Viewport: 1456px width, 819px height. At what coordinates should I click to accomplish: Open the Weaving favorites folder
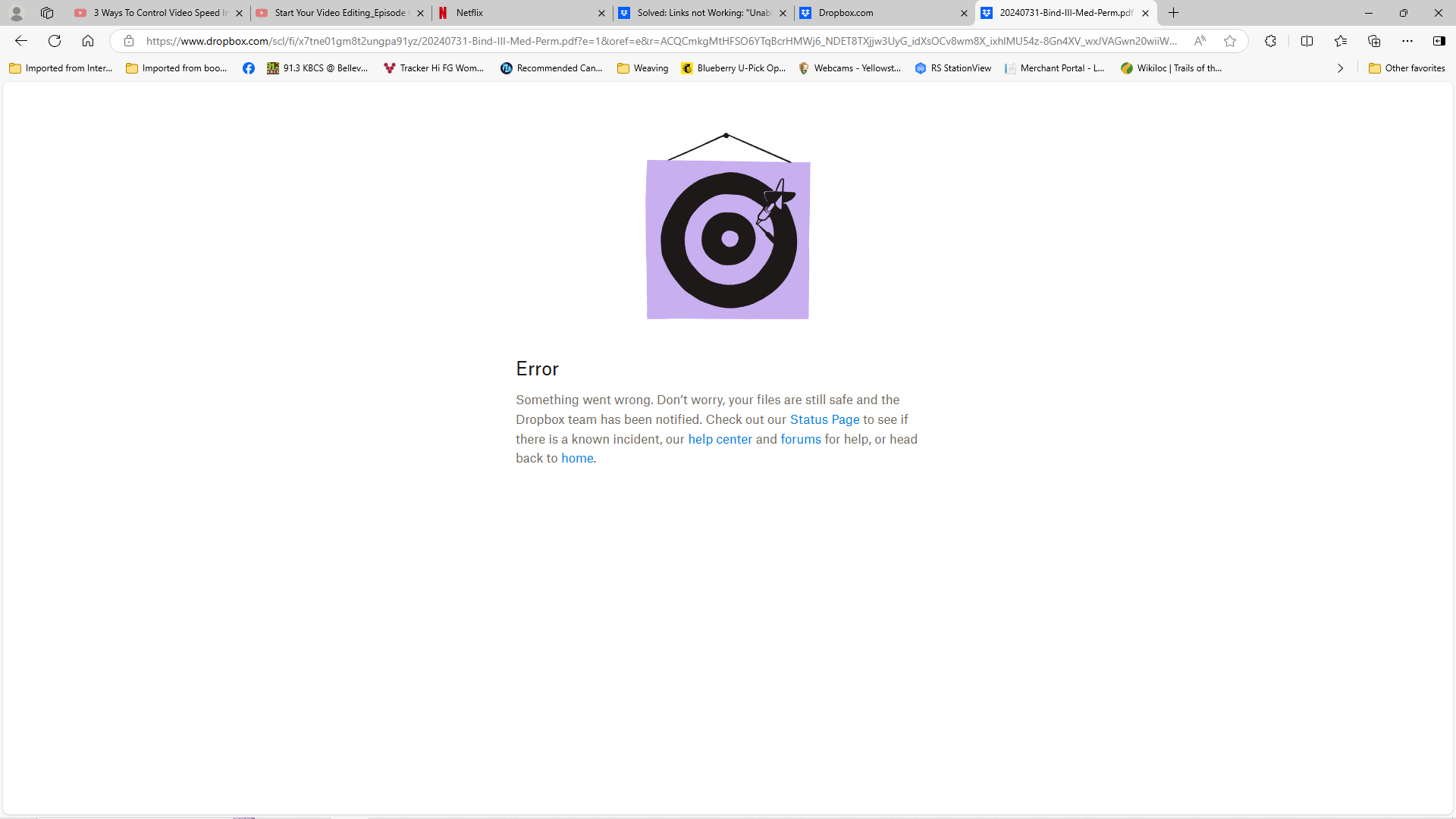pyautogui.click(x=642, y=67)
